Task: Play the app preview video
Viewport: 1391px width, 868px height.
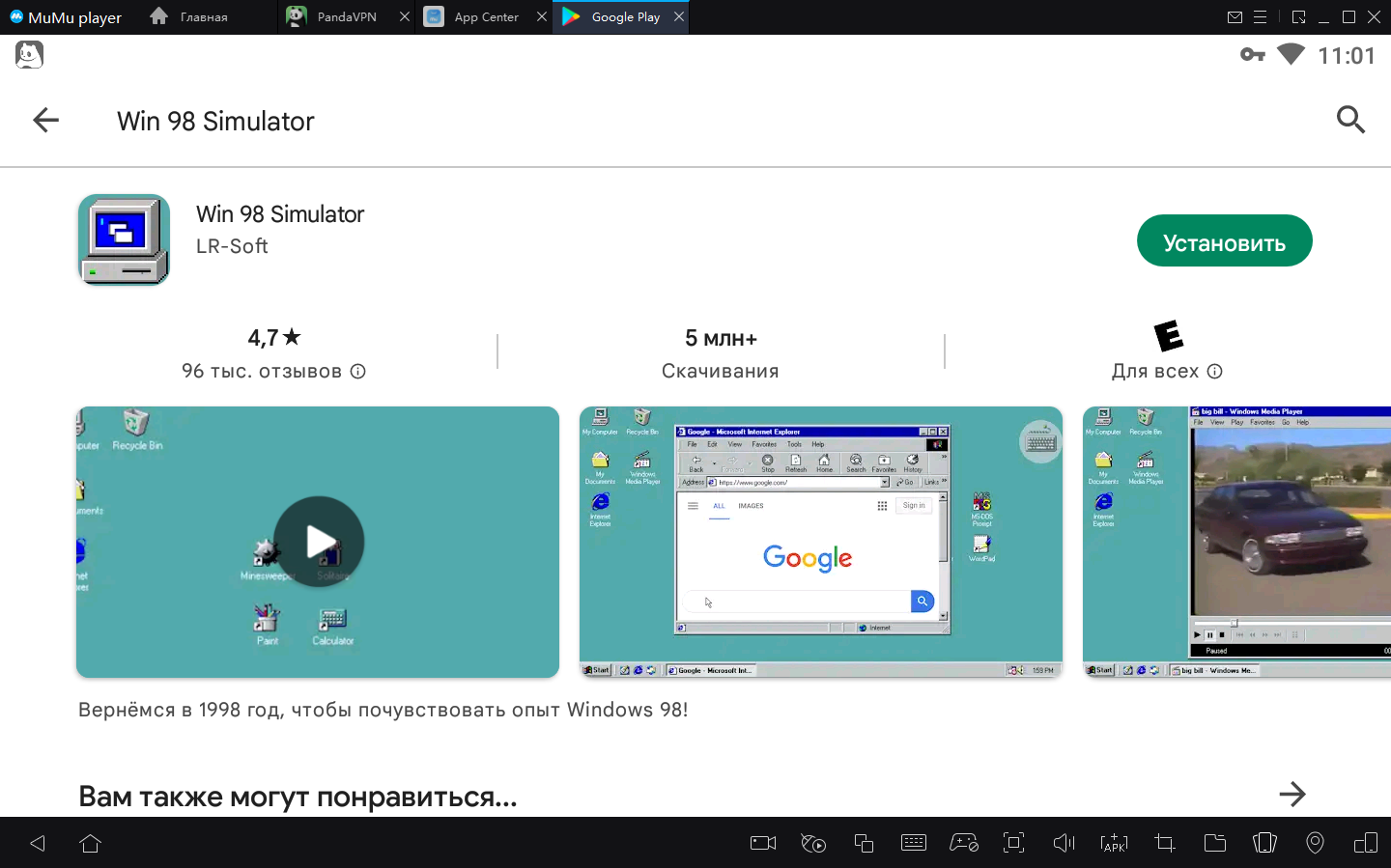Action: (319, 542)
